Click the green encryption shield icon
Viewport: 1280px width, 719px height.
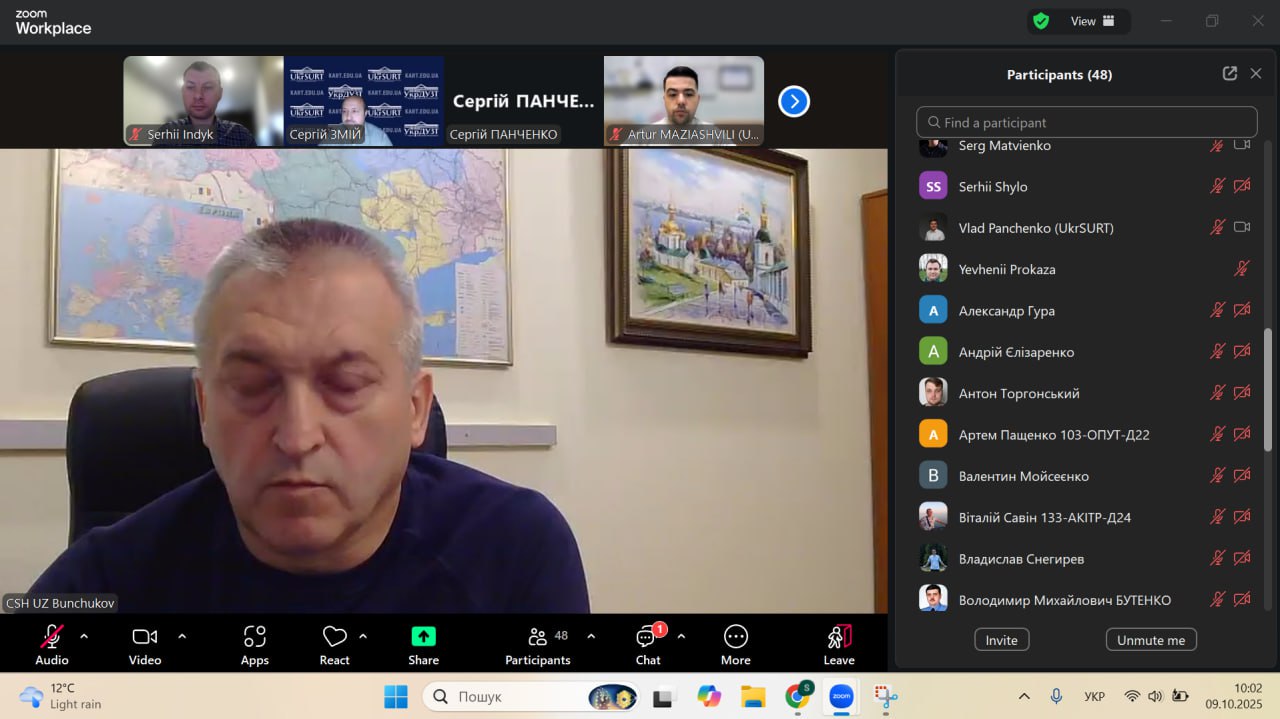click(x=1041, y=21)
